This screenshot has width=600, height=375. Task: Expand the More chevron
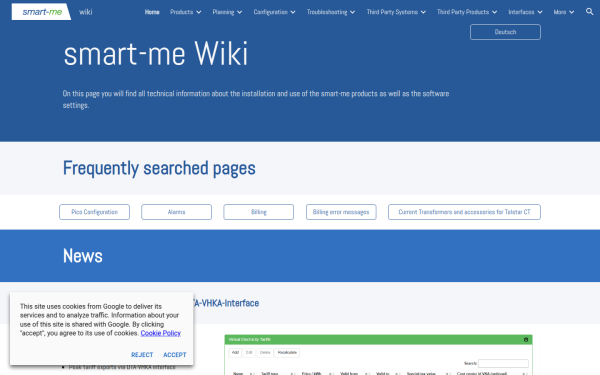pyautogui.click(x=571, y=12)
